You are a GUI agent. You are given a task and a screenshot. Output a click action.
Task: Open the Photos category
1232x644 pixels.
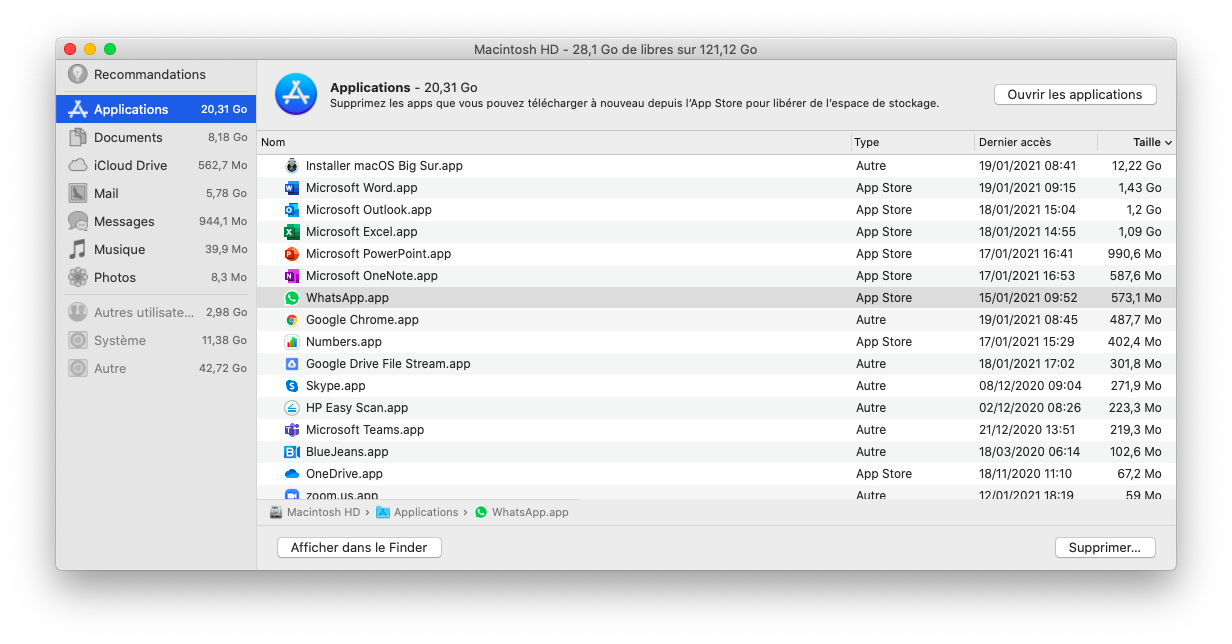156,277
